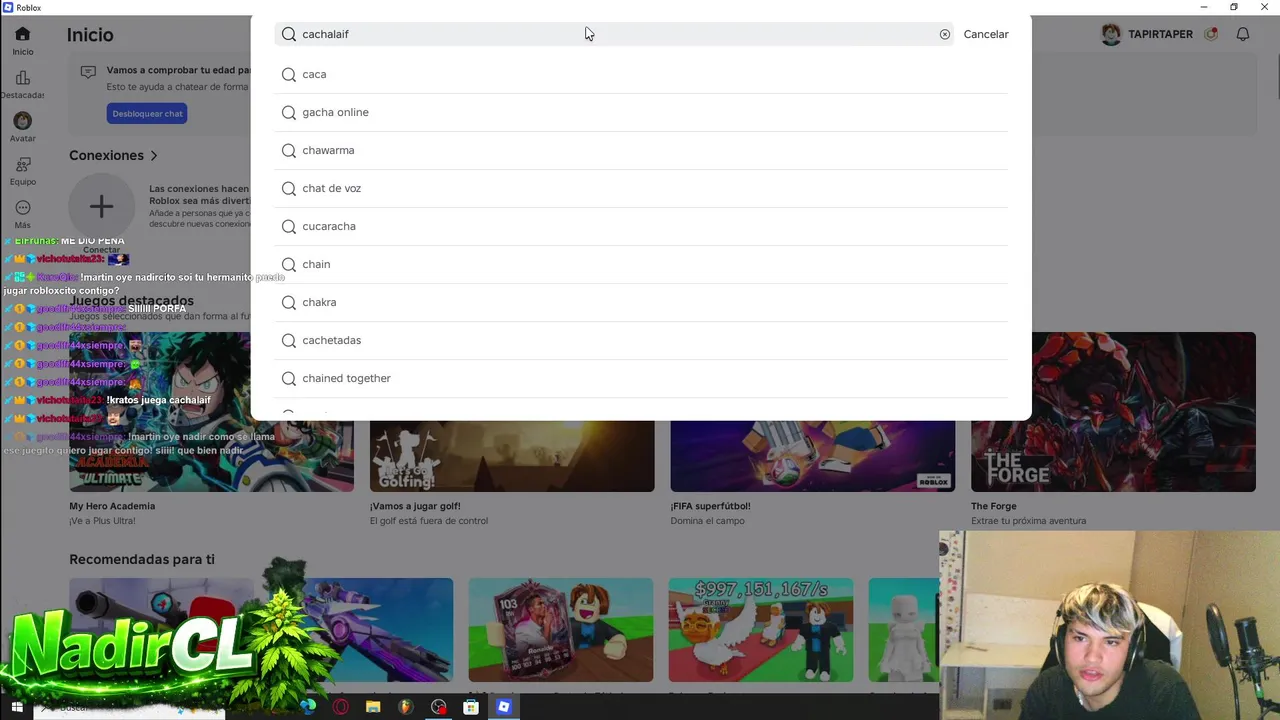This screenshot has width=1280, height=720.
Task: Open the Robux icon next to TAPIRTAPER
Action: click(x=1211, y=34)
